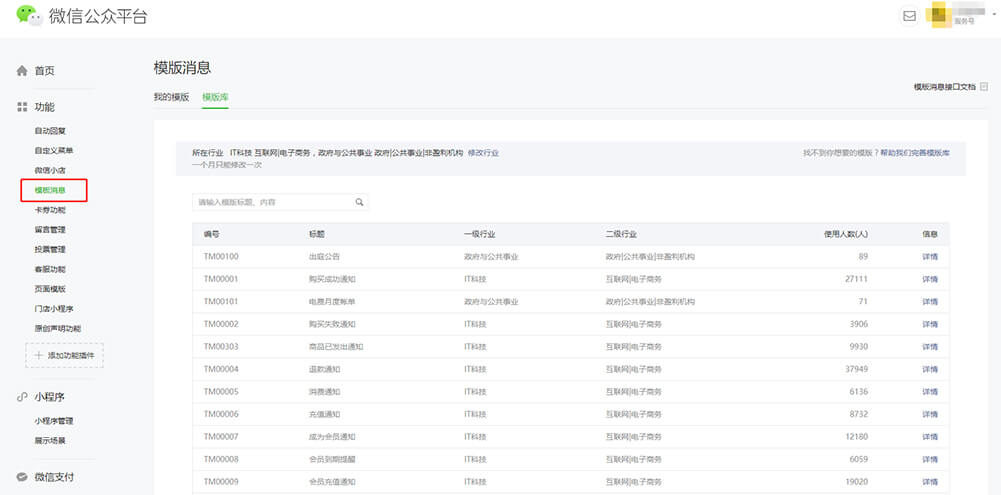Viewport: 1001px width, 495px height.
Task: Open 自动回复 in the sidebar
Action: pyautogui.click(x=50, y=131)
